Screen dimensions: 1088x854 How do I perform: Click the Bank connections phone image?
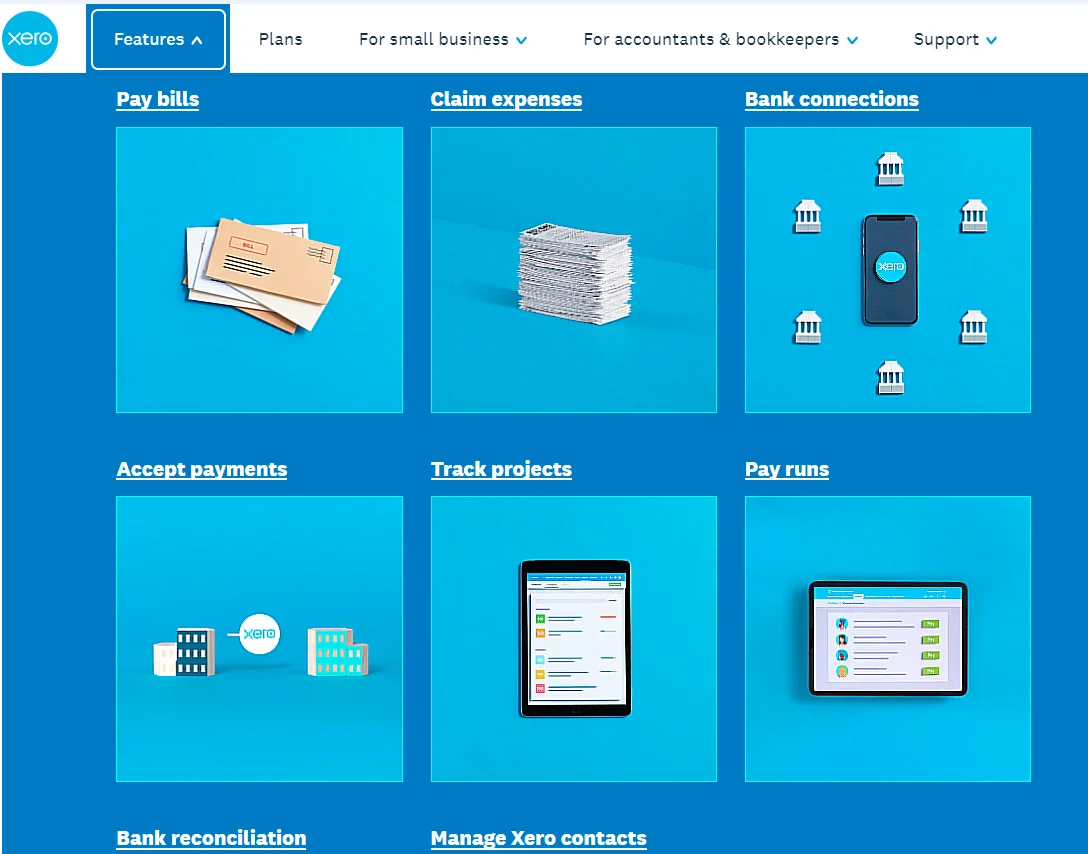point(887,270)
